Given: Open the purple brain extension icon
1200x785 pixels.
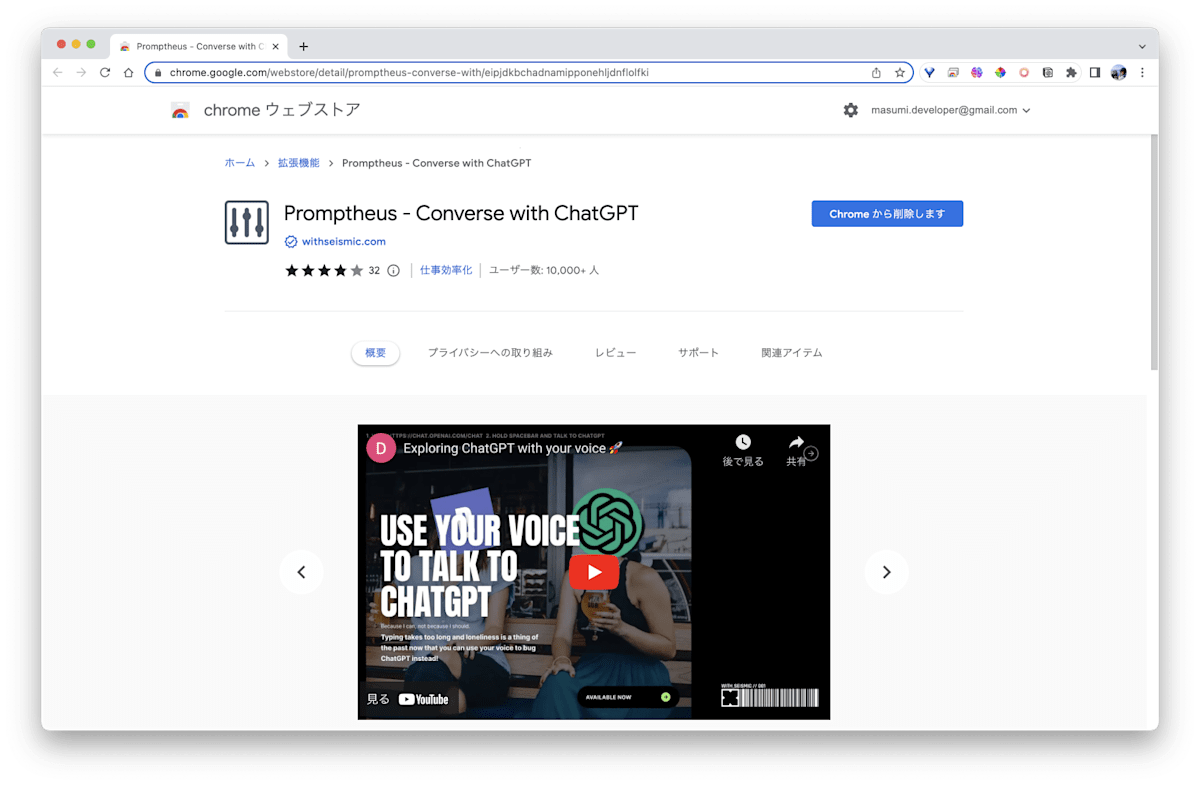Looking at the screenshot, I should 977,72.
